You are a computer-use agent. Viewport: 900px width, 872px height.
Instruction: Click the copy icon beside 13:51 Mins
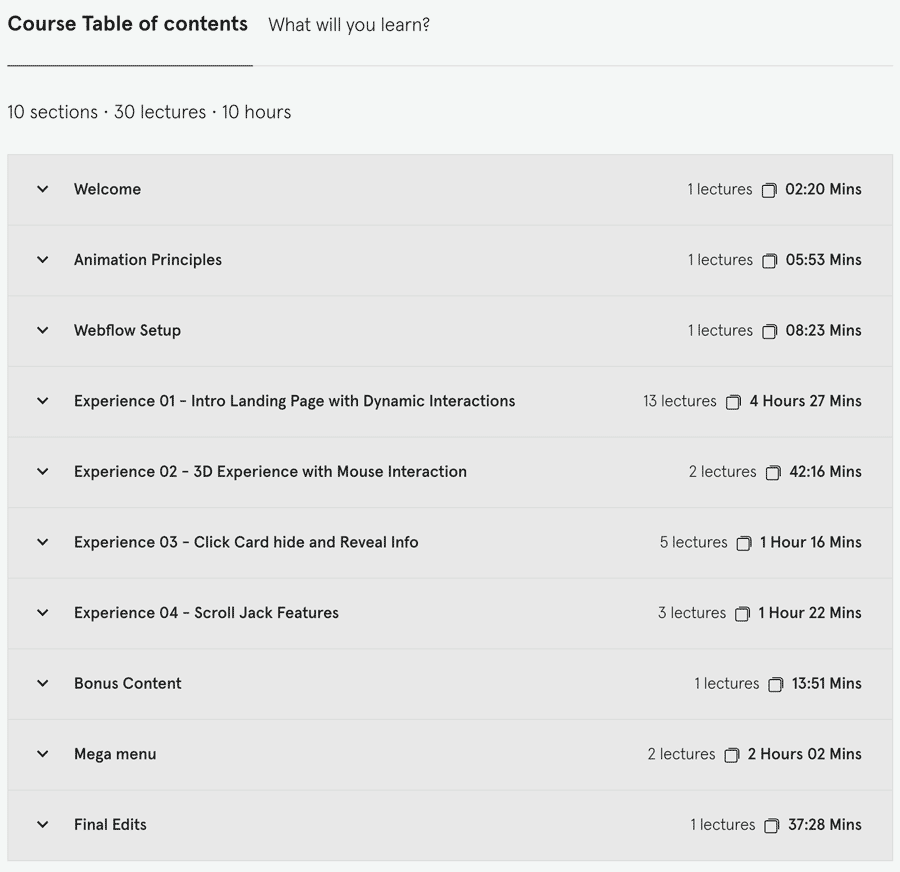775,684
